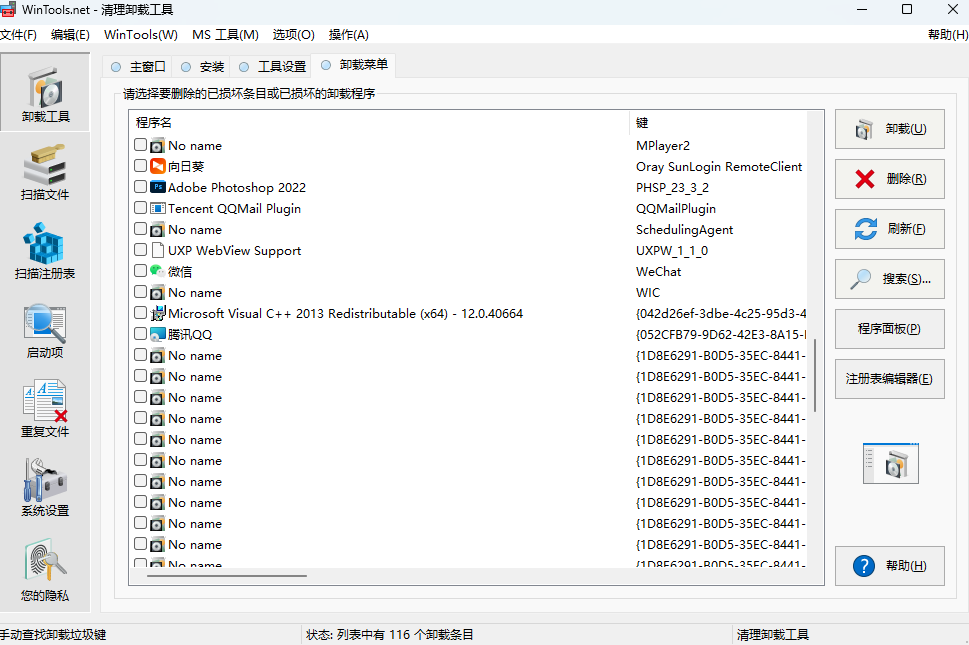The width and height of the screenshot is (969, 645).
Task: Open the 操作(A) menu
Action: click(x=349, y=35)
